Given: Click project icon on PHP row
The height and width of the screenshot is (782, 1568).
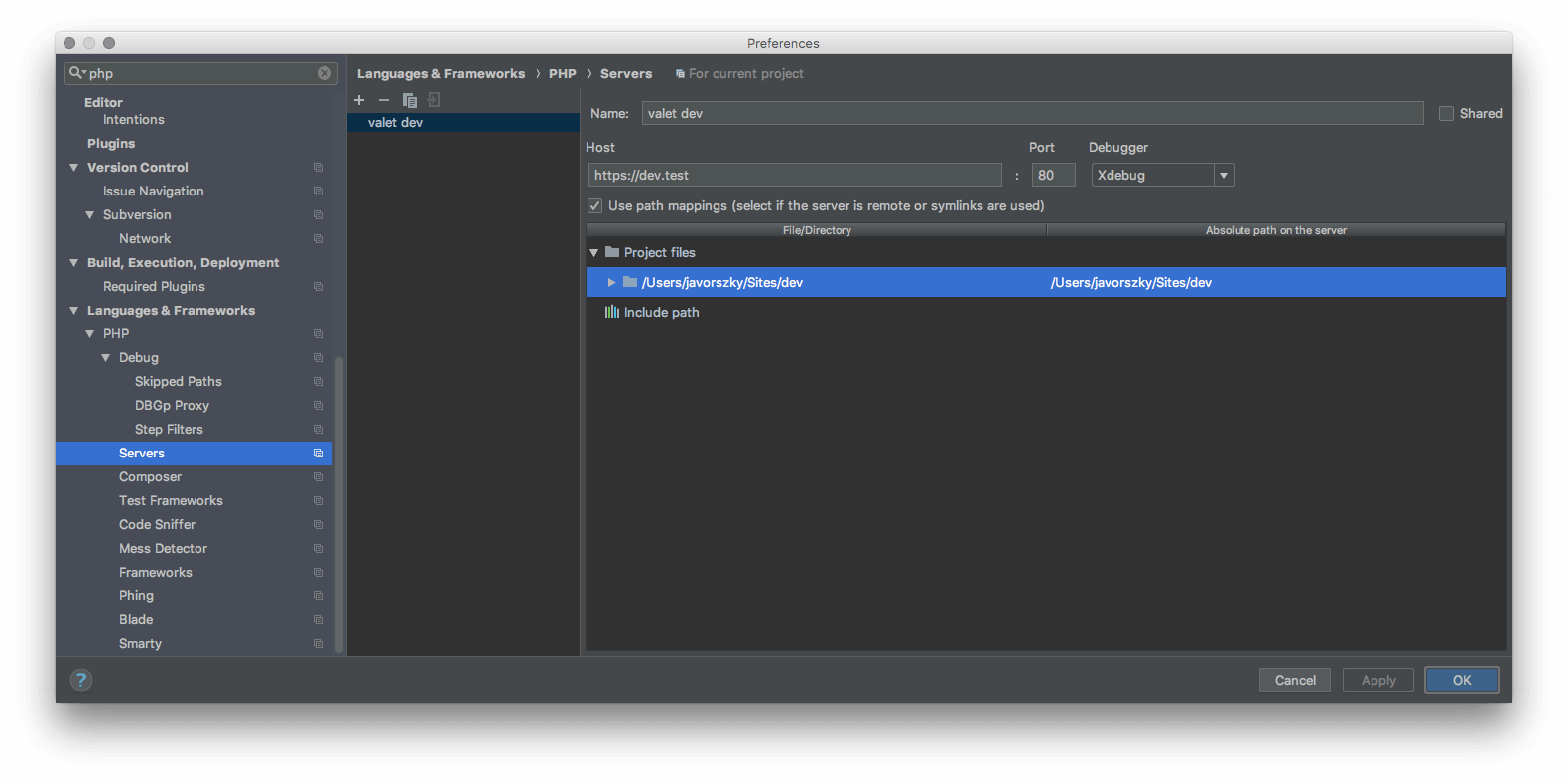Looking at the screenshot, I should coord(319,334).
